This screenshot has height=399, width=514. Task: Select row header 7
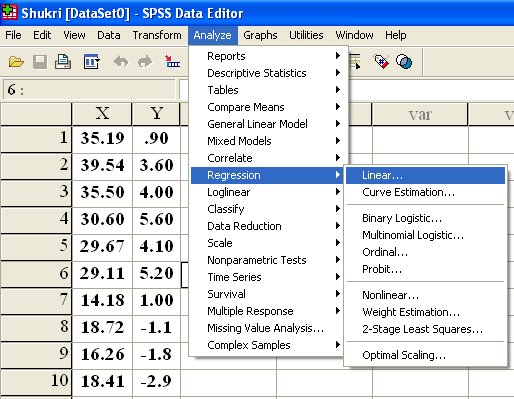coord(36,301)
